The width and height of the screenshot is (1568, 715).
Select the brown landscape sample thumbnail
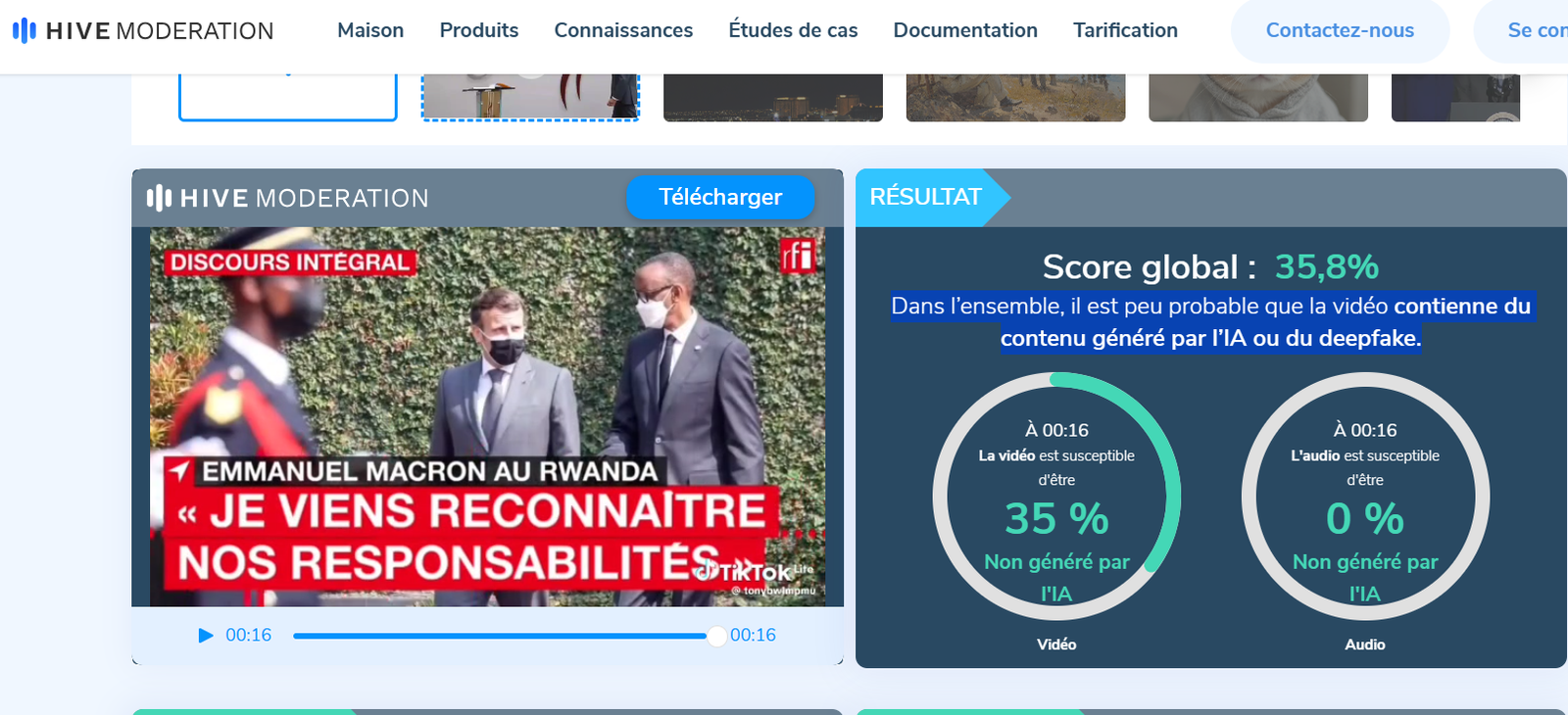(x=1015, y=98)
